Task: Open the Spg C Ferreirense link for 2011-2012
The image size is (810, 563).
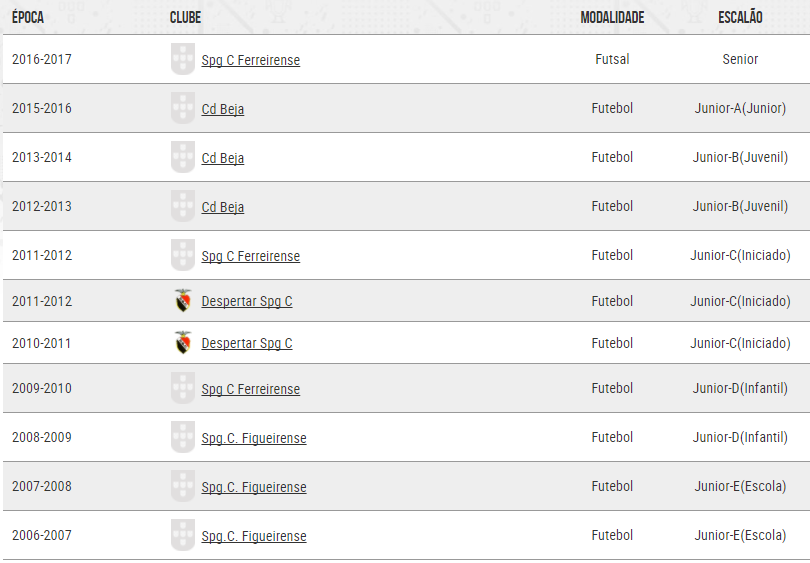Action: coord(250,256)
